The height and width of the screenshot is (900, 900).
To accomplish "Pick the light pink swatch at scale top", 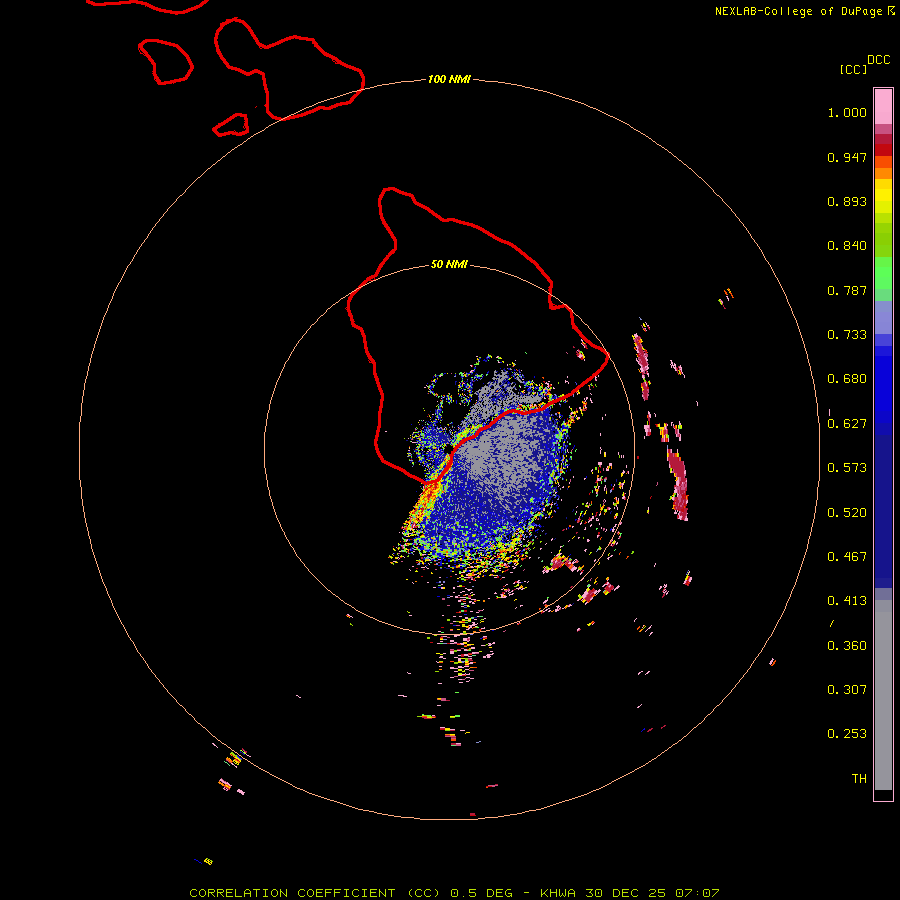I will pos(883,107).
